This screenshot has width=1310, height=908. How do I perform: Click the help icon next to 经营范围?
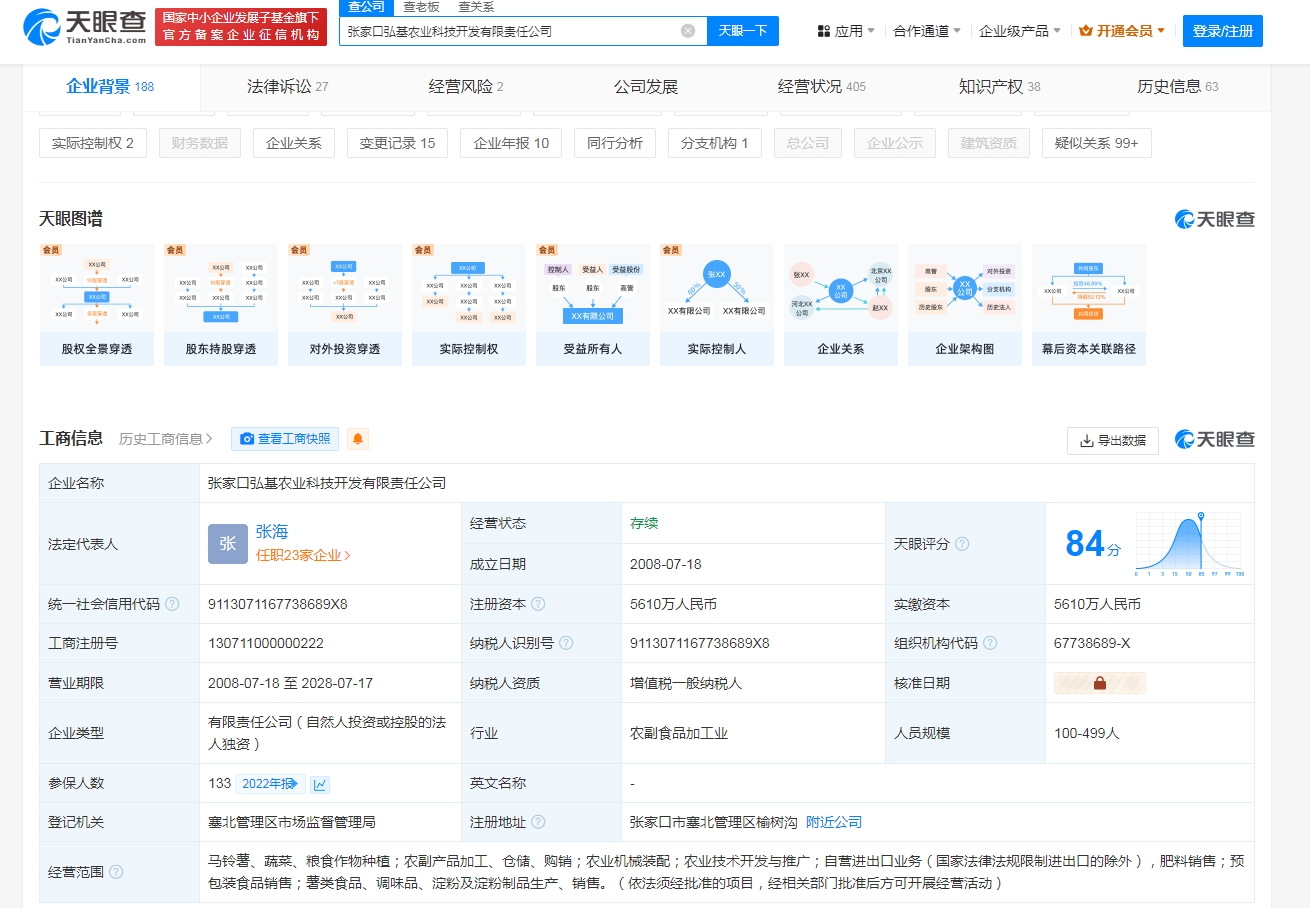click(116, 872)
